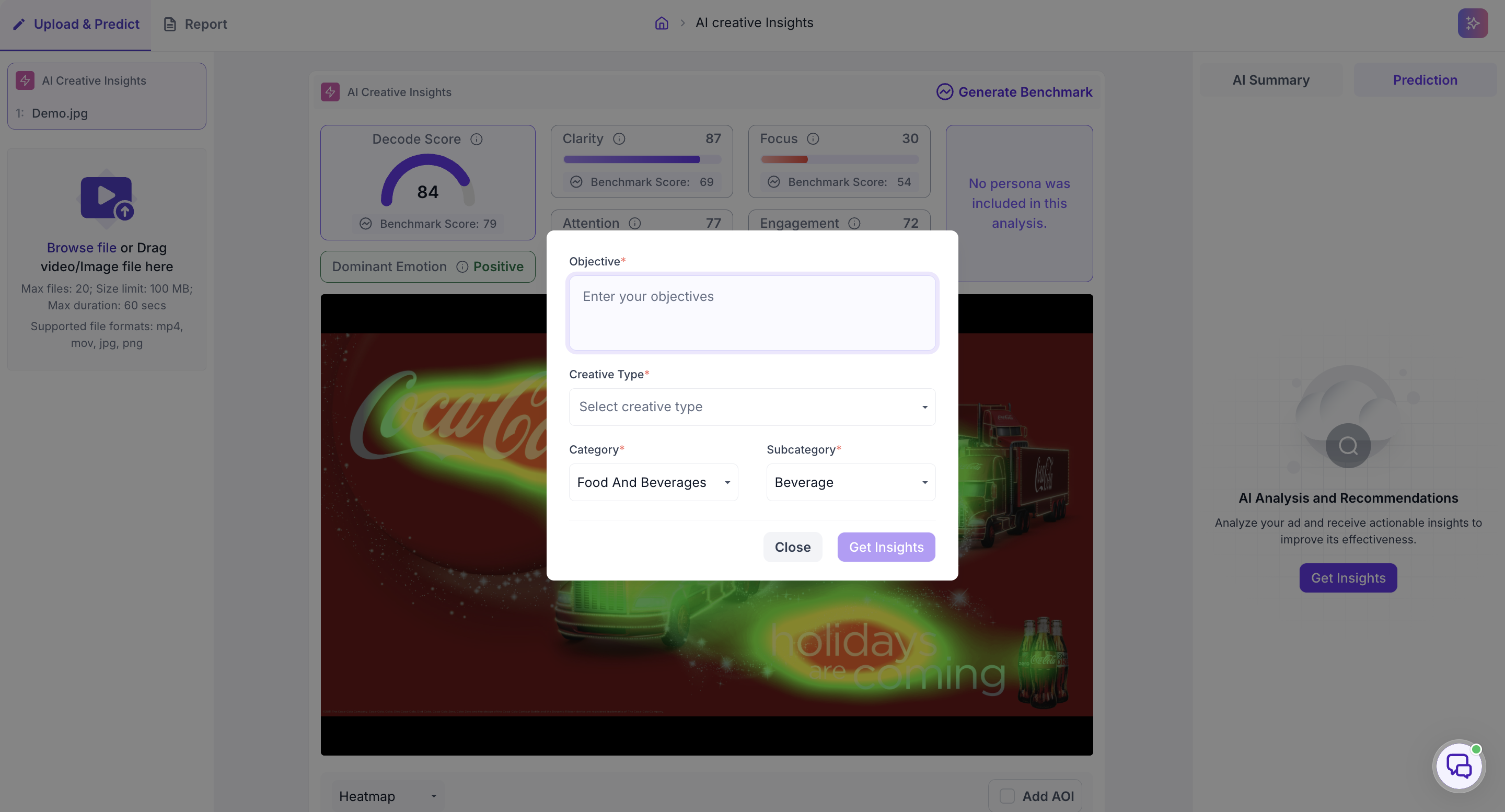The width and height of the screenshot is (1505, 812).
Task: Switch to the Report tab
Action: pos(195,24)
